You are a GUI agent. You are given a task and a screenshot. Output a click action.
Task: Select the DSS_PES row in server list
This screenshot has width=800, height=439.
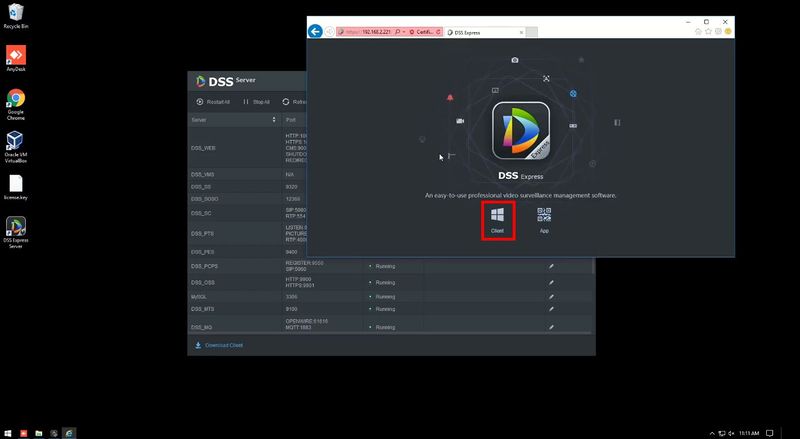(247, 252)
